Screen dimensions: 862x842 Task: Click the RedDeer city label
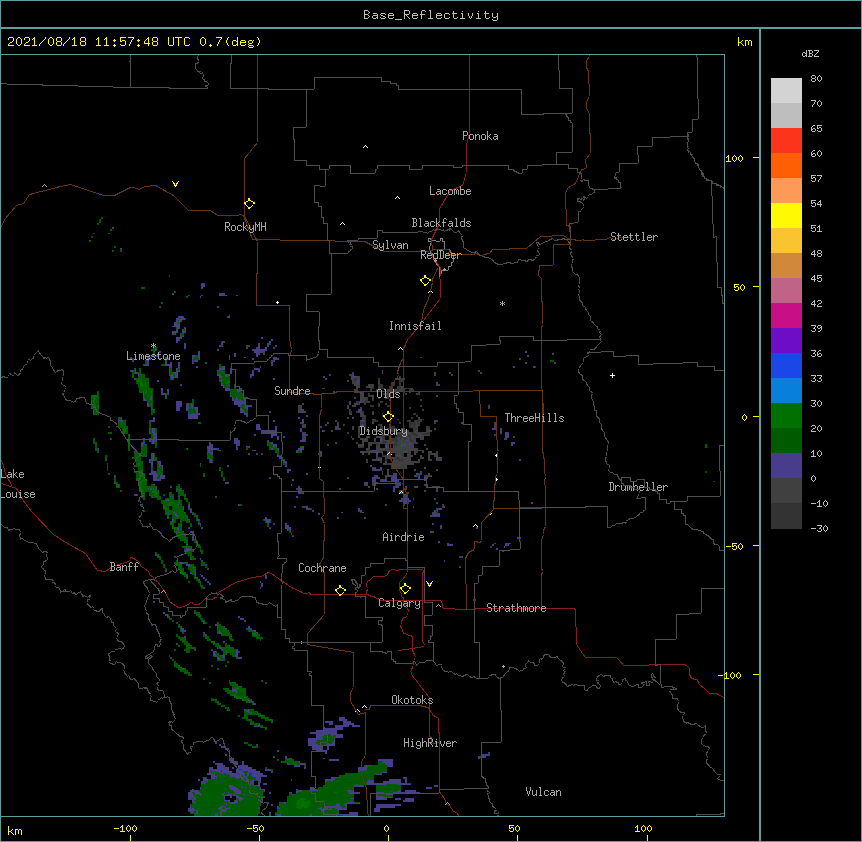click(x=440, y=255)
